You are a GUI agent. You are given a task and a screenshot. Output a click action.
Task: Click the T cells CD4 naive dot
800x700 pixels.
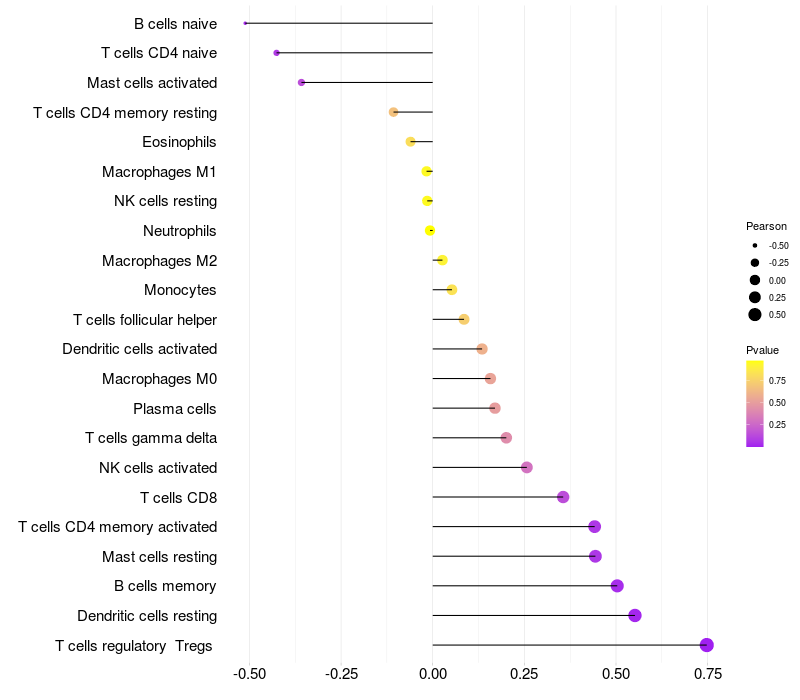277,53
